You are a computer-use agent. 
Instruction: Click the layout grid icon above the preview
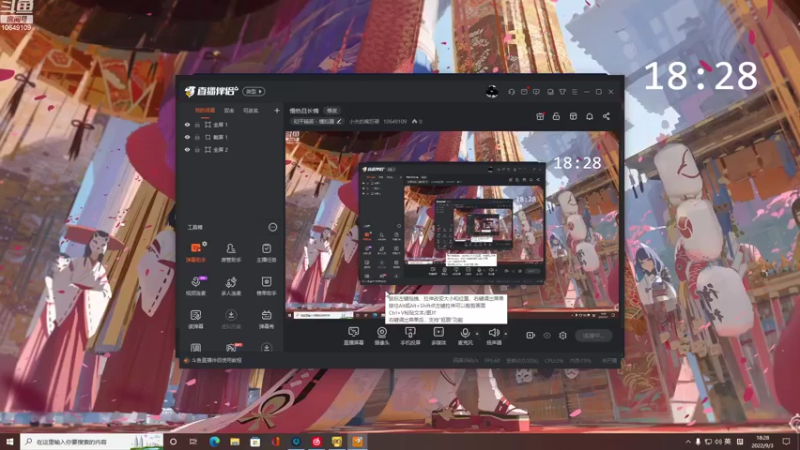(x=573, y=116)
